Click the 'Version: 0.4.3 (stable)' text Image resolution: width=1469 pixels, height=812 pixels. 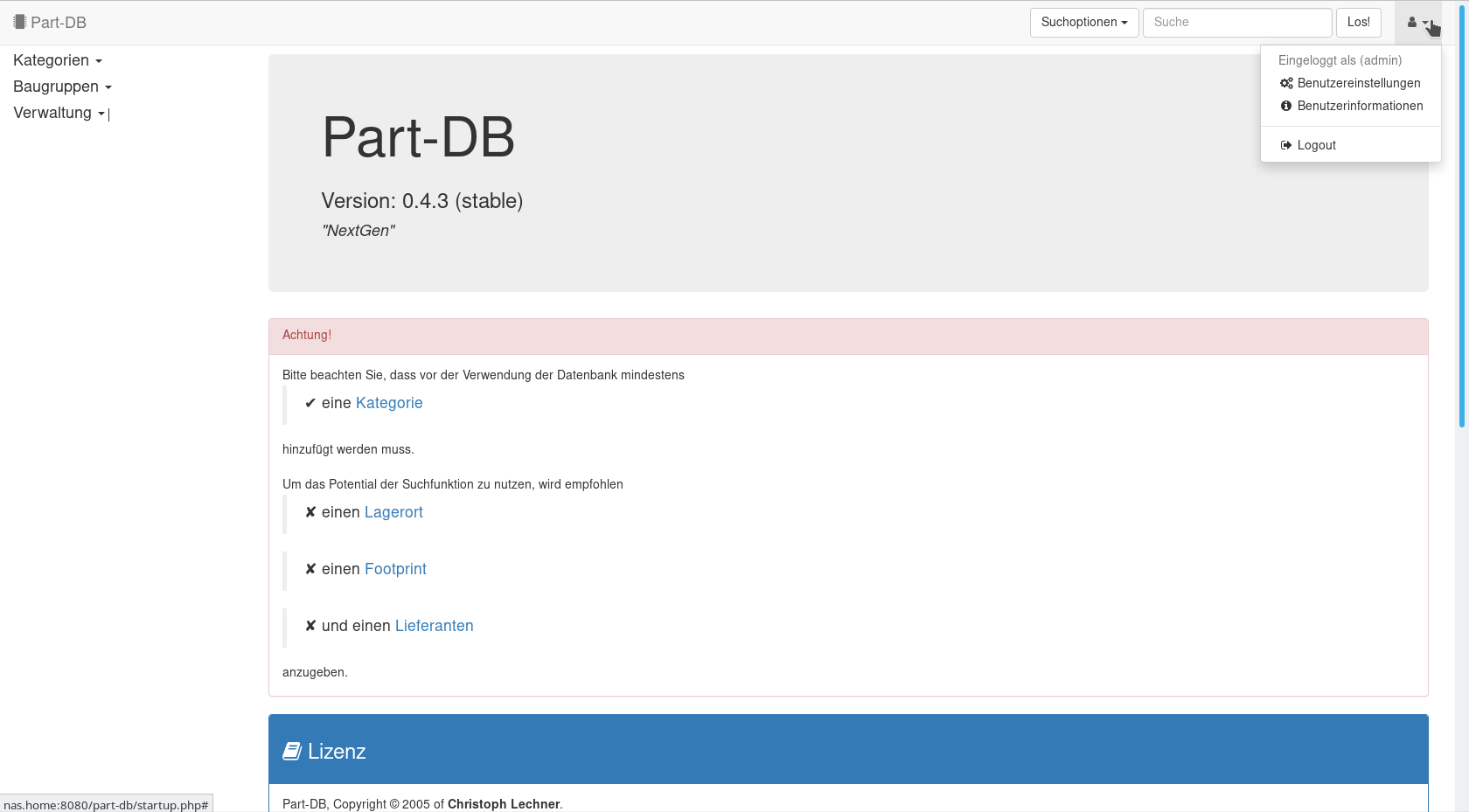pos(422,201)
